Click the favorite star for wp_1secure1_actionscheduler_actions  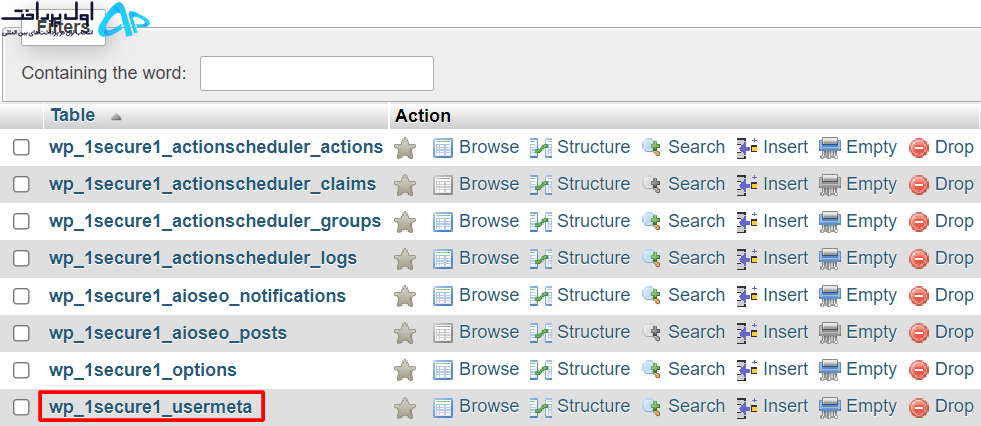tap(405, 148)
